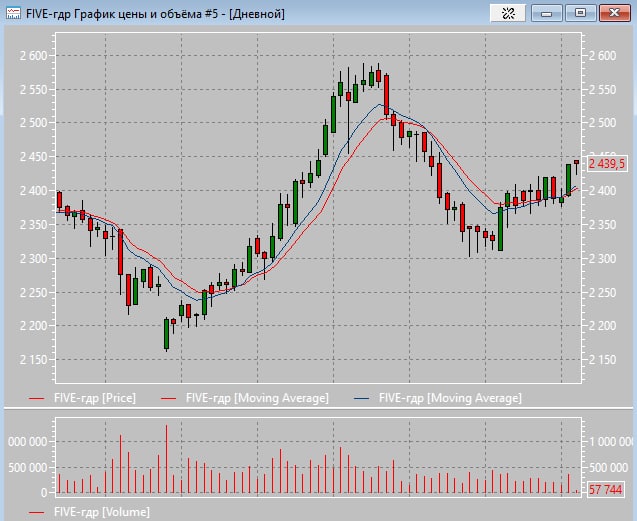Click the 2 300 label on right price axis
Viewport: 637px width, 521px height.
click(602, 258)
